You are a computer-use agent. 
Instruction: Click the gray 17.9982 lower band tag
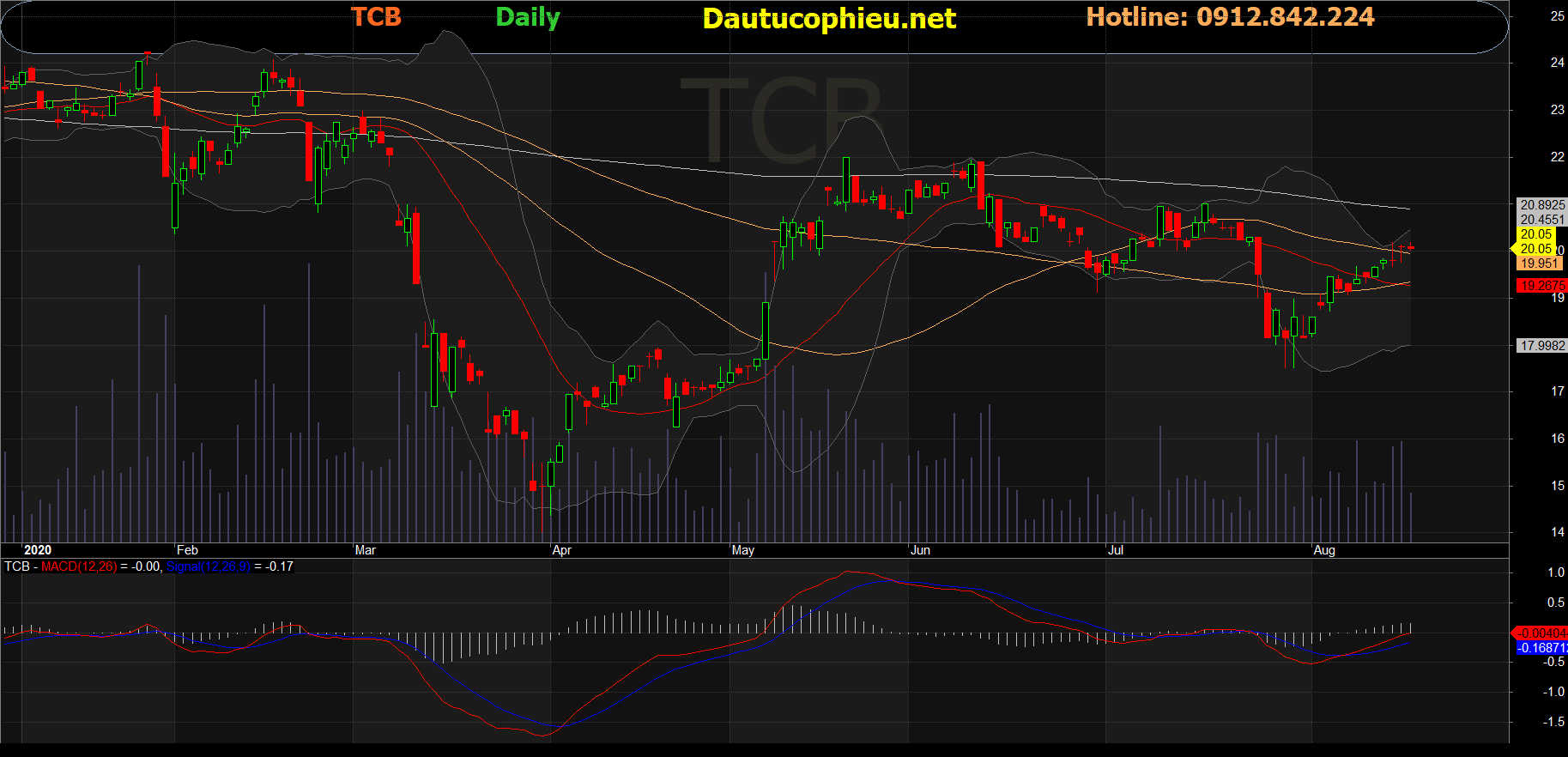(1542, 346)
